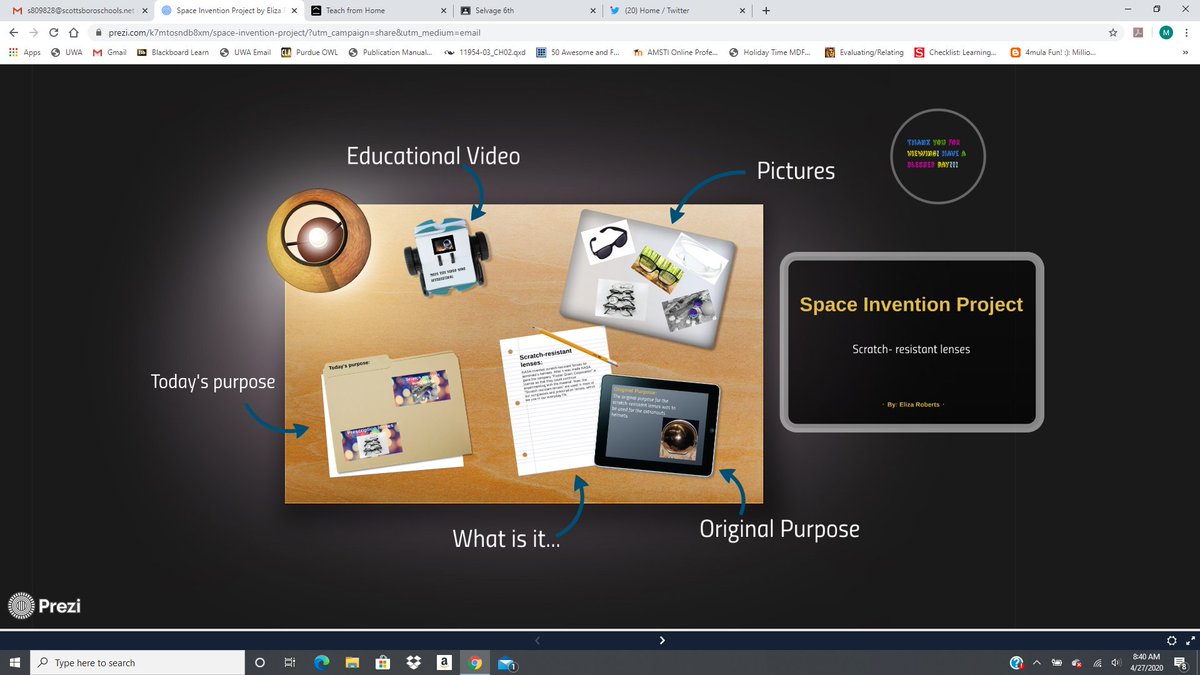Open the 11954-03_CH02.qxd bookmark
This screenshot has height=675, width=1200.
click(x=486, y=52)
